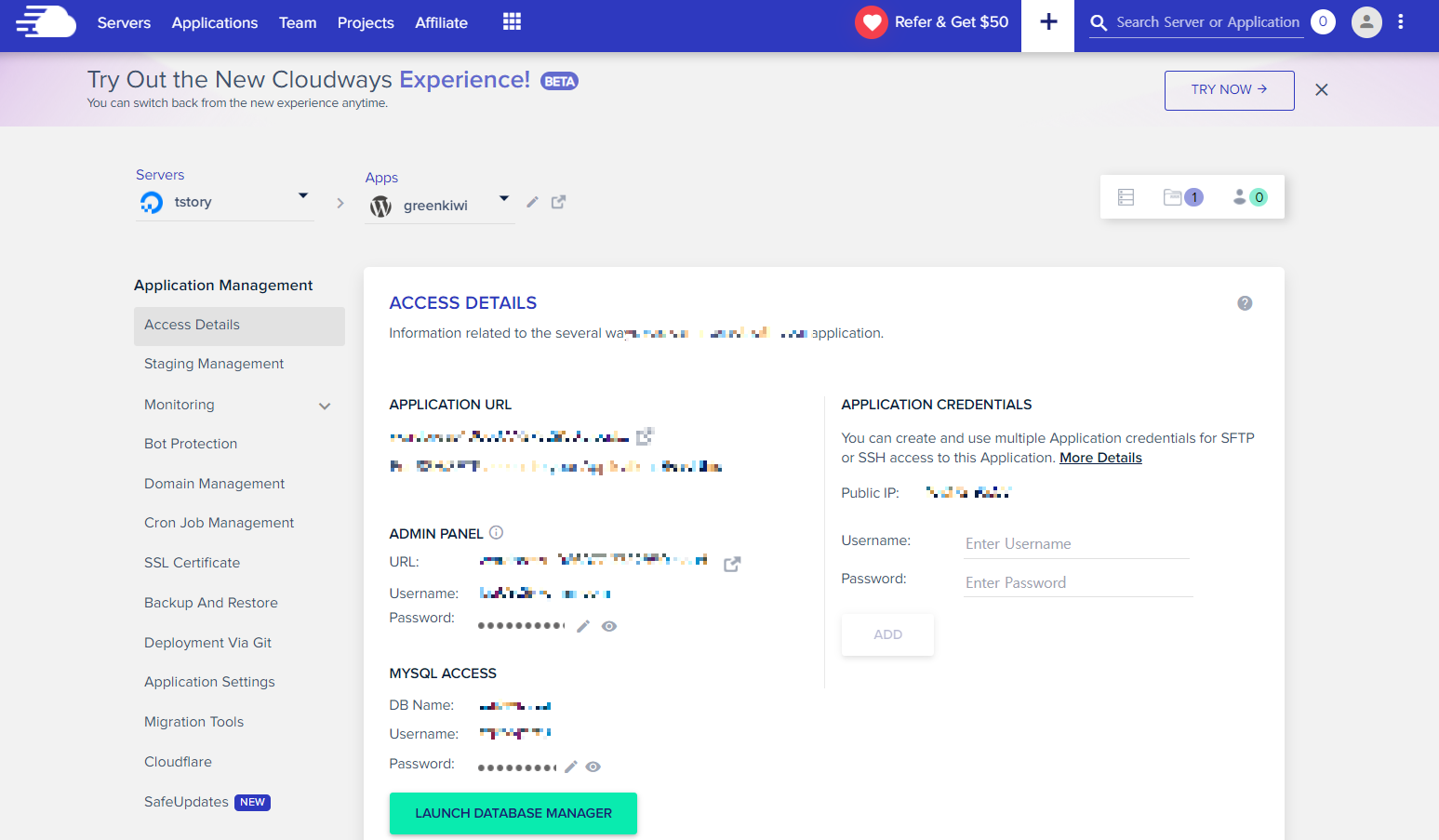Viewport: 1439px width, 840px height.
Task: Expand the greenkiwi apps dropdown
Action: point(504,198)
